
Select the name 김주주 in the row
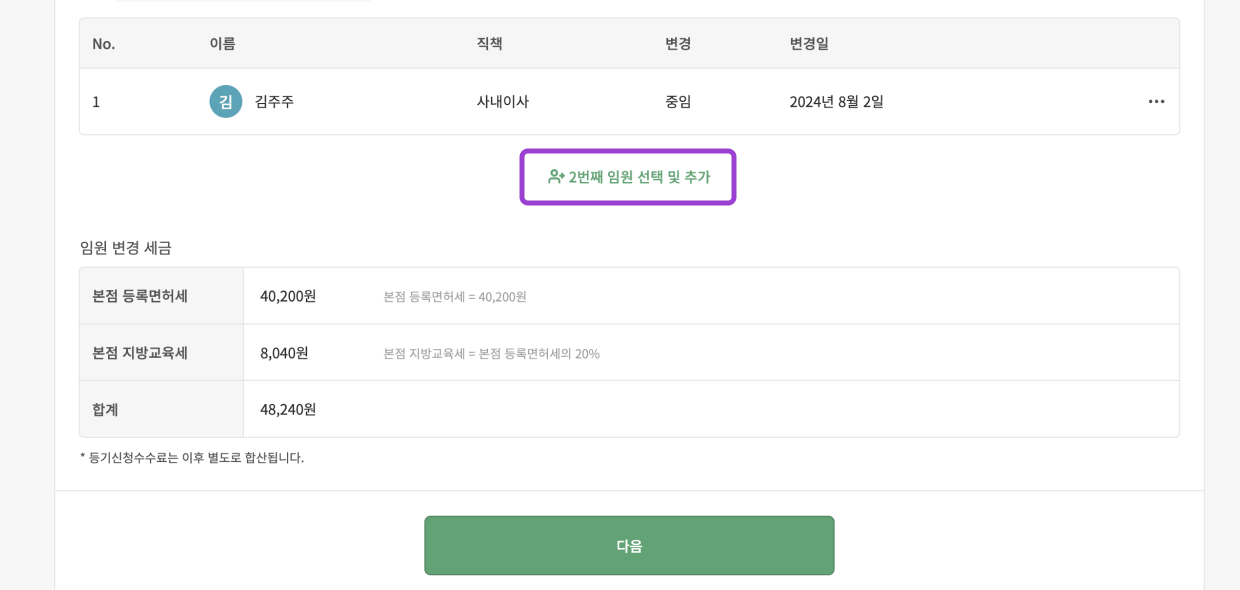click(x=274, y=102)
